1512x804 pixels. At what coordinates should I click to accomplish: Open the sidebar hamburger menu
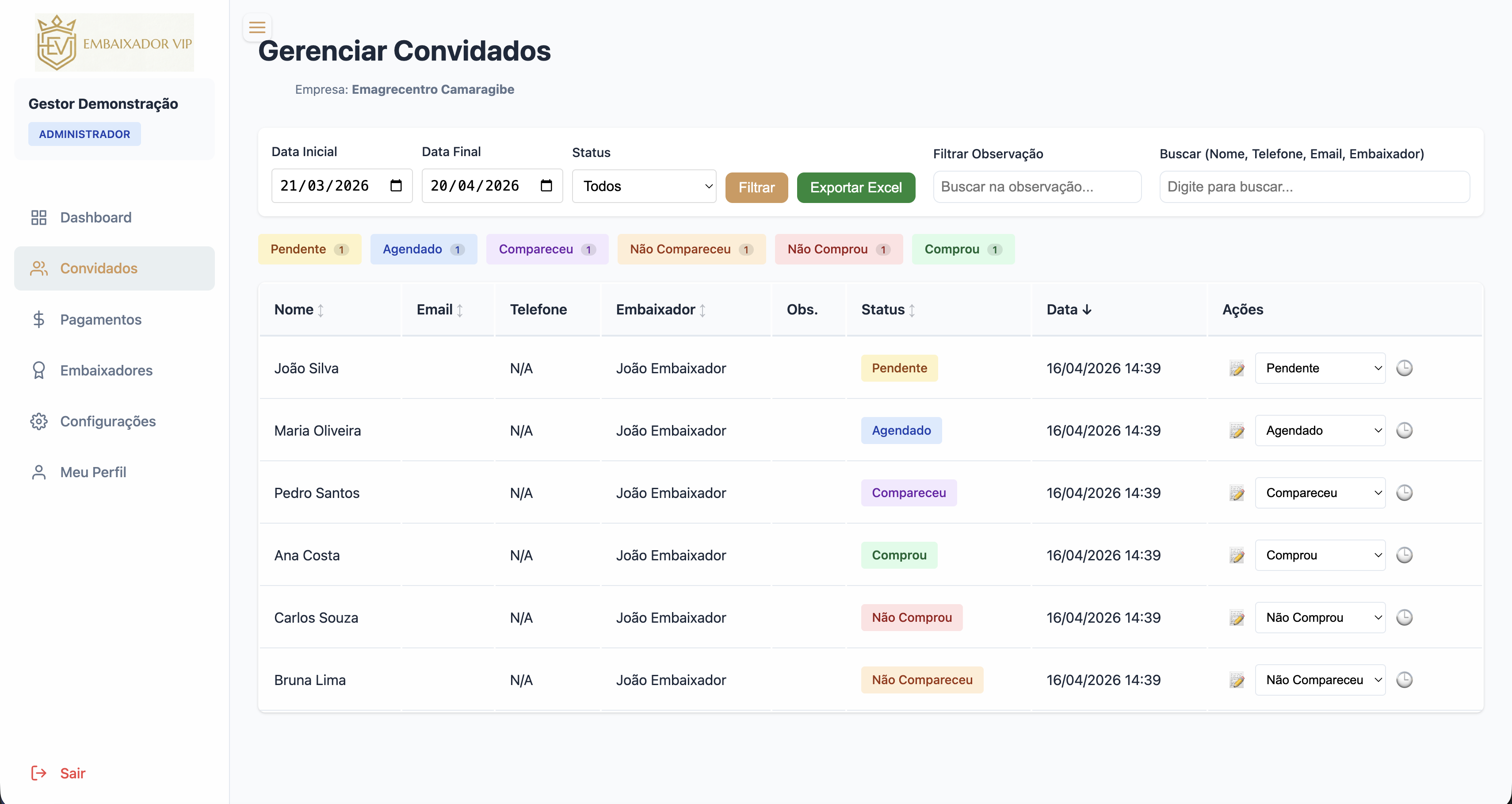tap(256, 27)
